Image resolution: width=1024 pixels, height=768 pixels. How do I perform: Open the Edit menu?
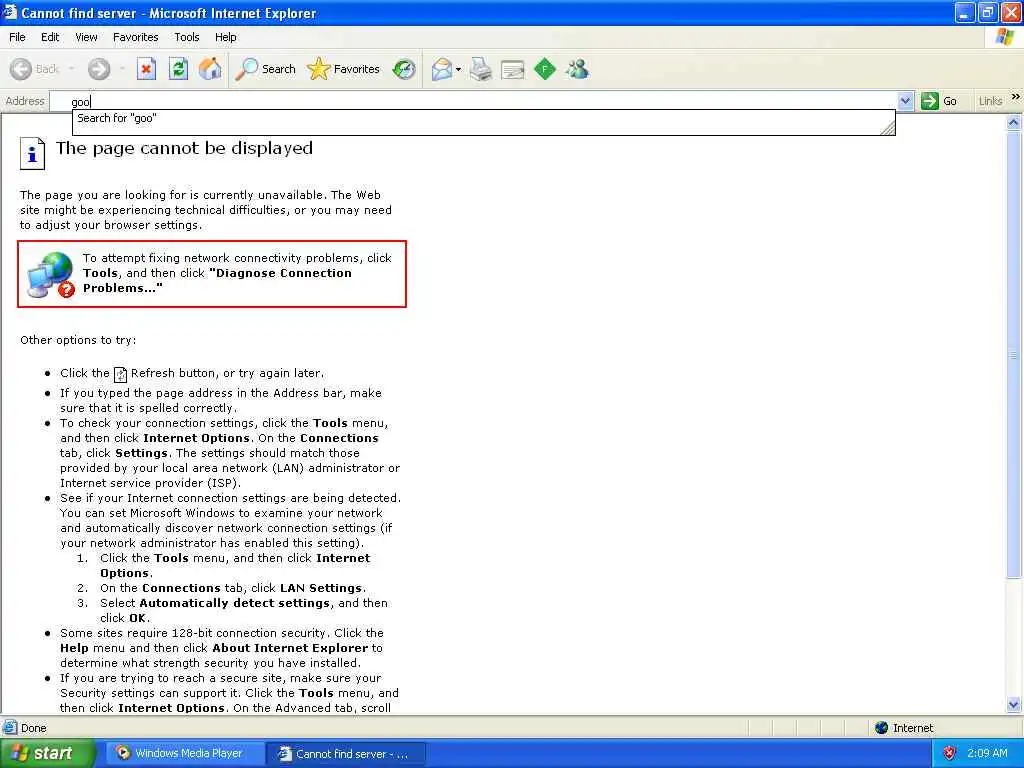point(50,37)
